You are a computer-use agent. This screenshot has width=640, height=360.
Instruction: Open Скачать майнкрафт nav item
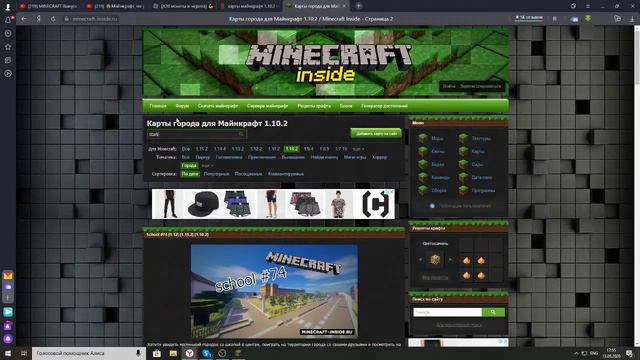[x=218, y=106]
